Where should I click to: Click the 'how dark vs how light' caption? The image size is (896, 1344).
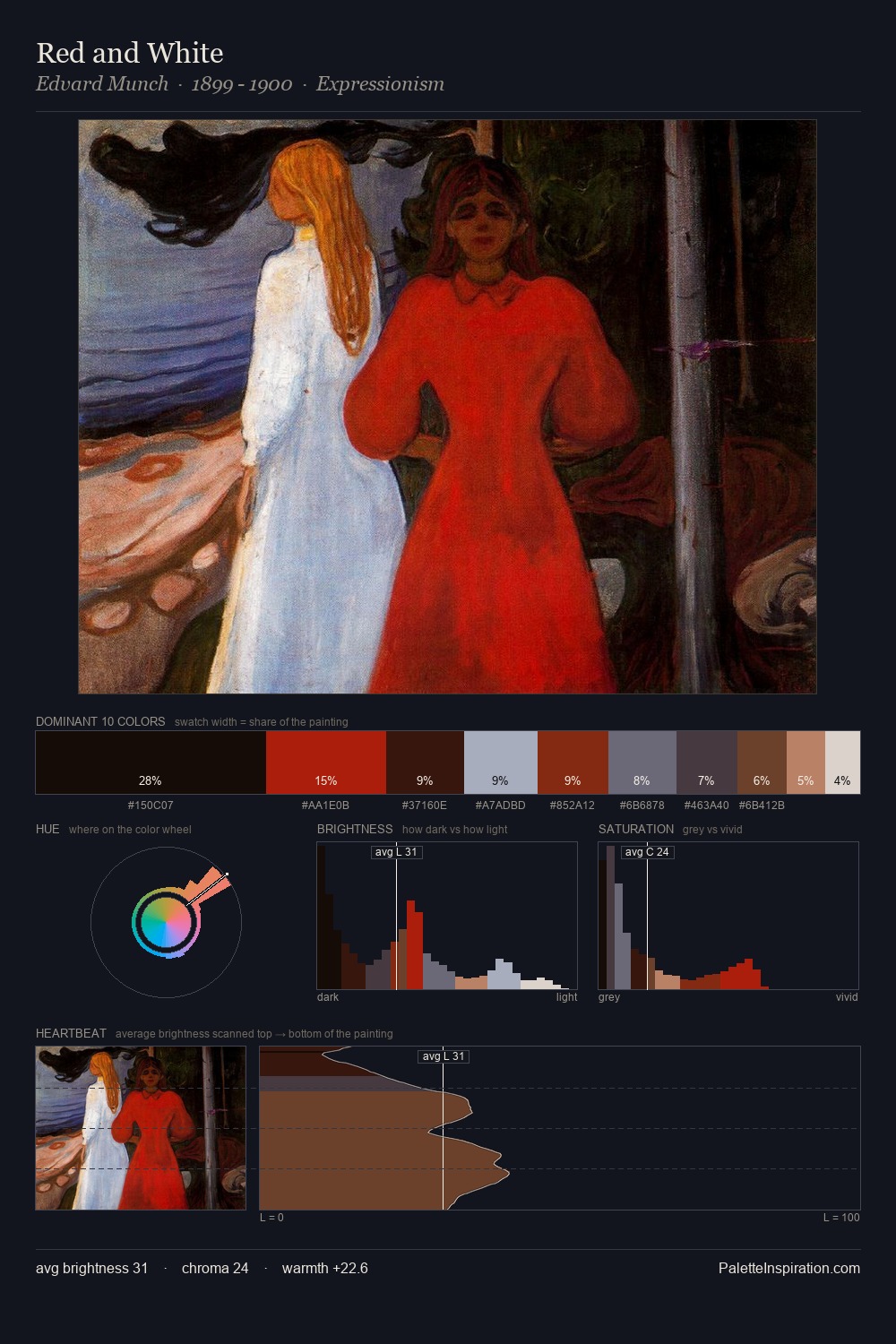(x=455, y=830)
